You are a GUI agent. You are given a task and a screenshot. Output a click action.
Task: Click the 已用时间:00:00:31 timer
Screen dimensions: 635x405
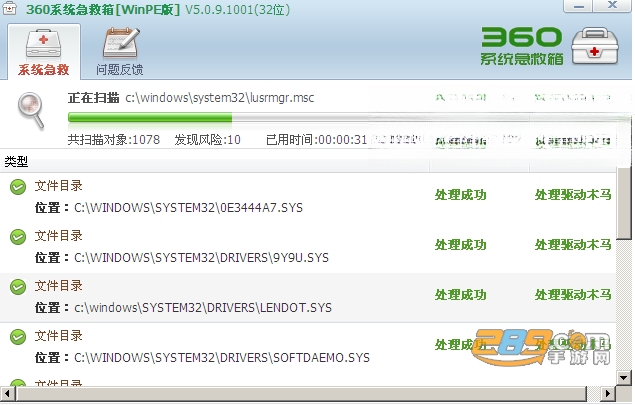(316, 140)
